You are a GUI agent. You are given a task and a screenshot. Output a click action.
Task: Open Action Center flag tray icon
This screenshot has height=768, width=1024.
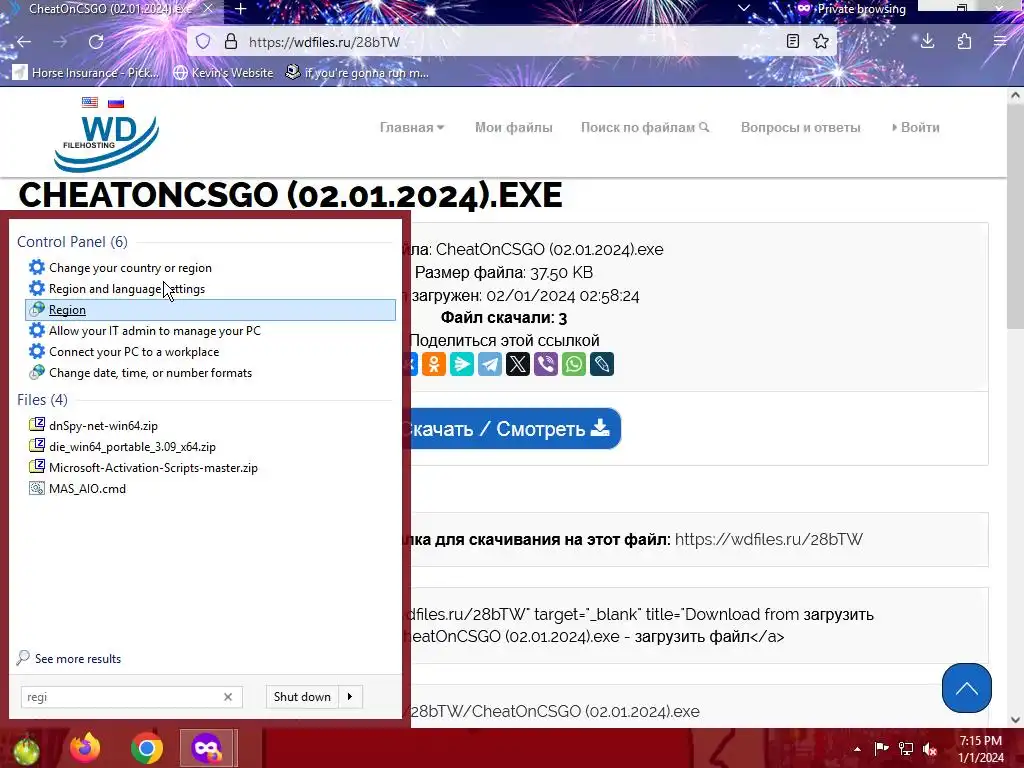[881, 748]
